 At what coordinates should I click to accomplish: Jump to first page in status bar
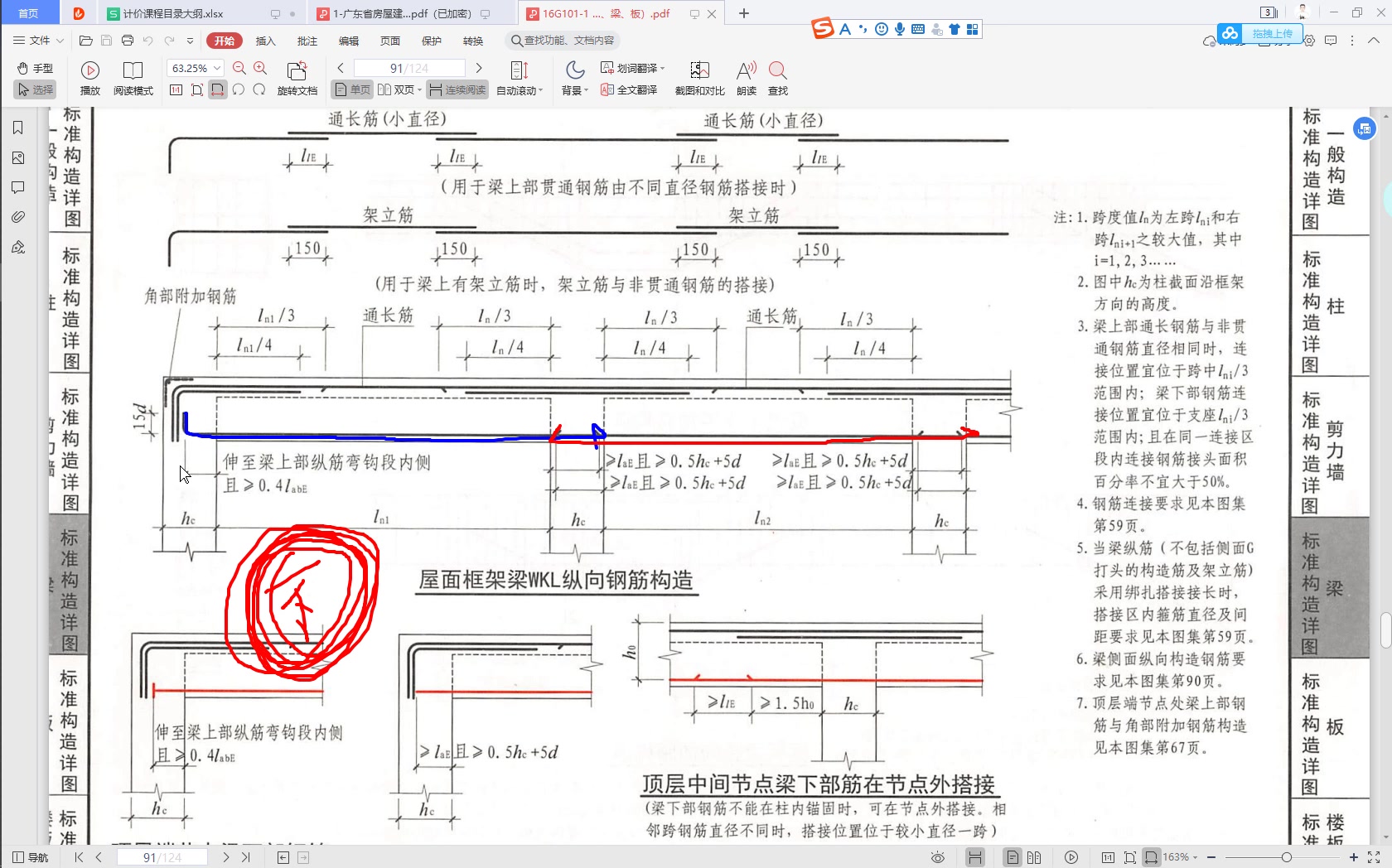pos(79,857)
